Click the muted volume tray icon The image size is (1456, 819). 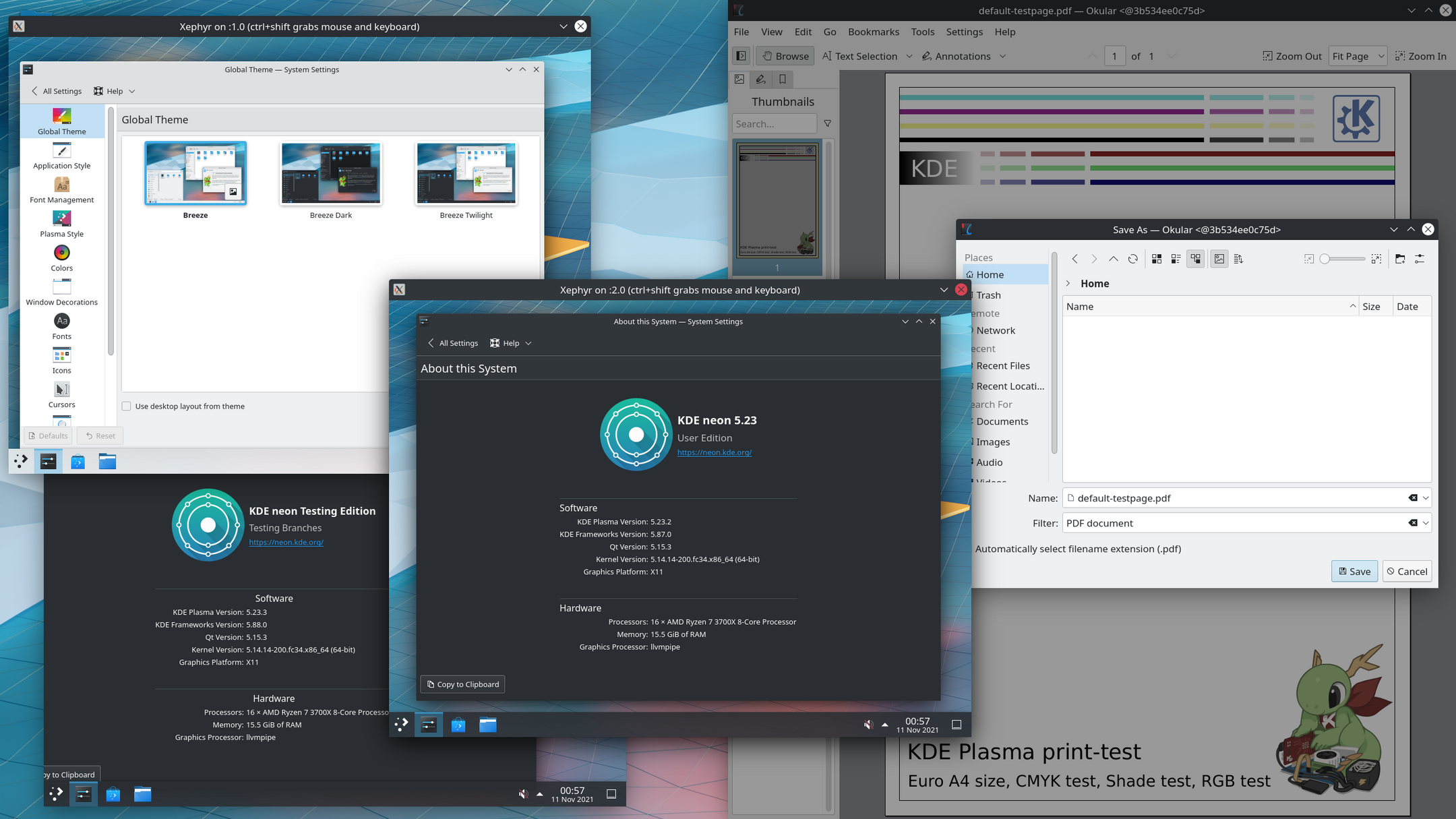(868, 725)
